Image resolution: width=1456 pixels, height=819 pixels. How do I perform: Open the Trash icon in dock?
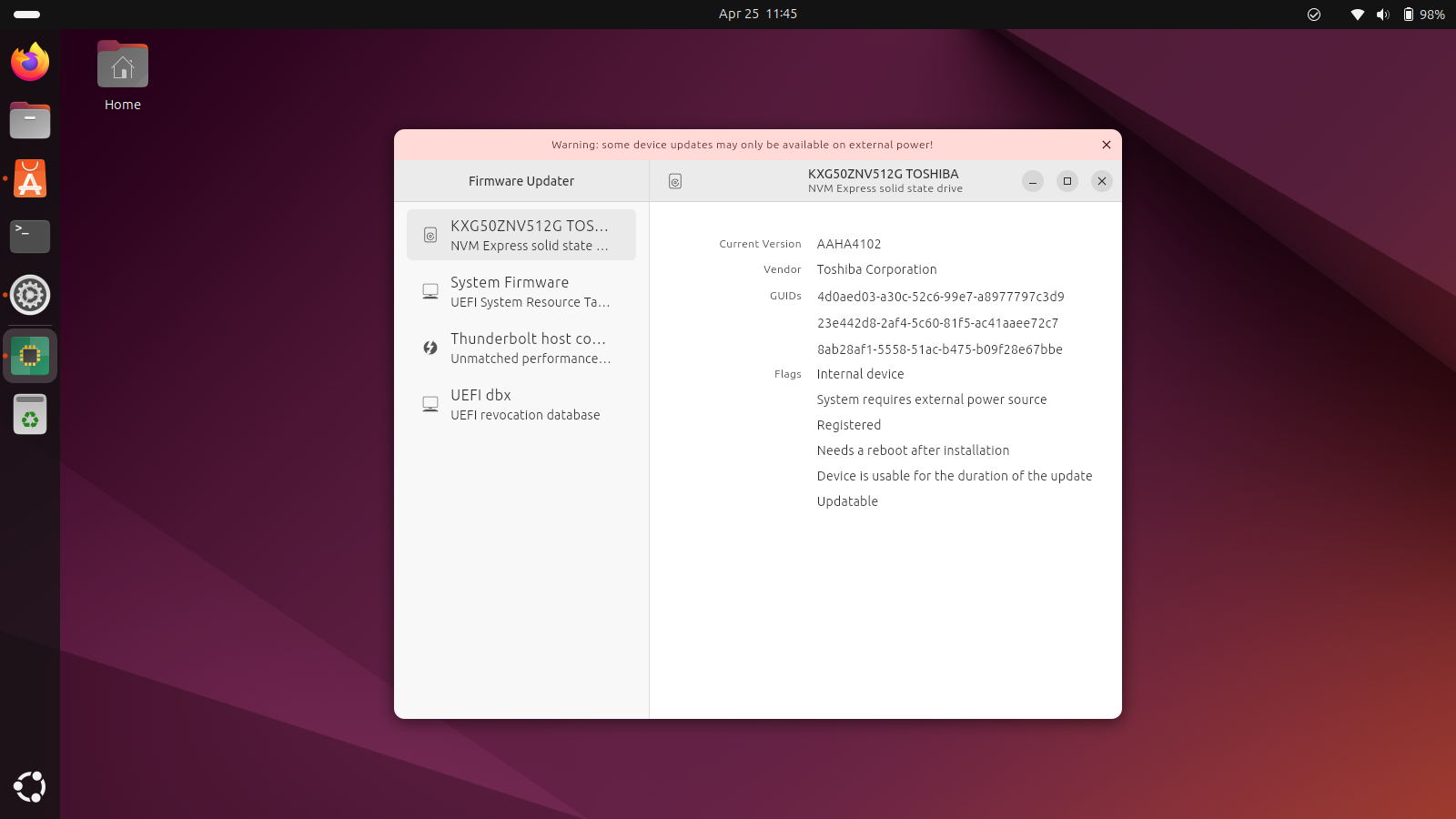point(30,414)
